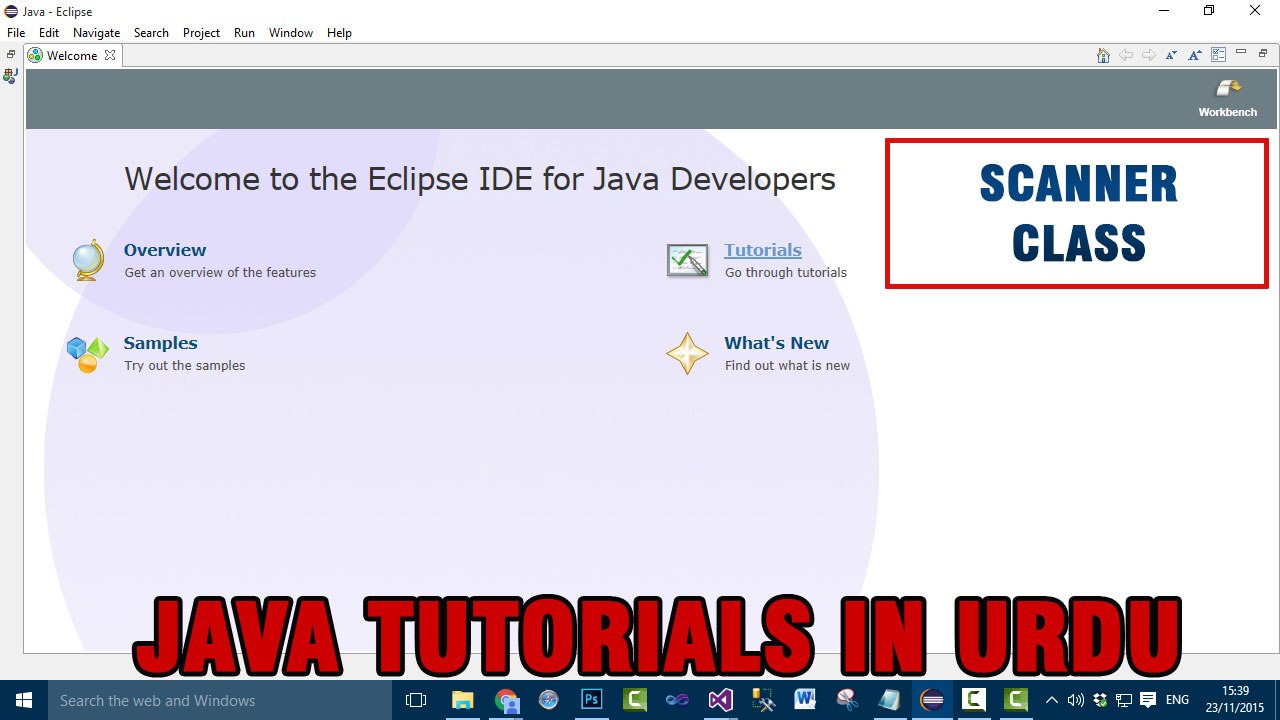Screen dimensions: 1280x720
Task: Open the clock and date flyout
Action: [1236, 700]
